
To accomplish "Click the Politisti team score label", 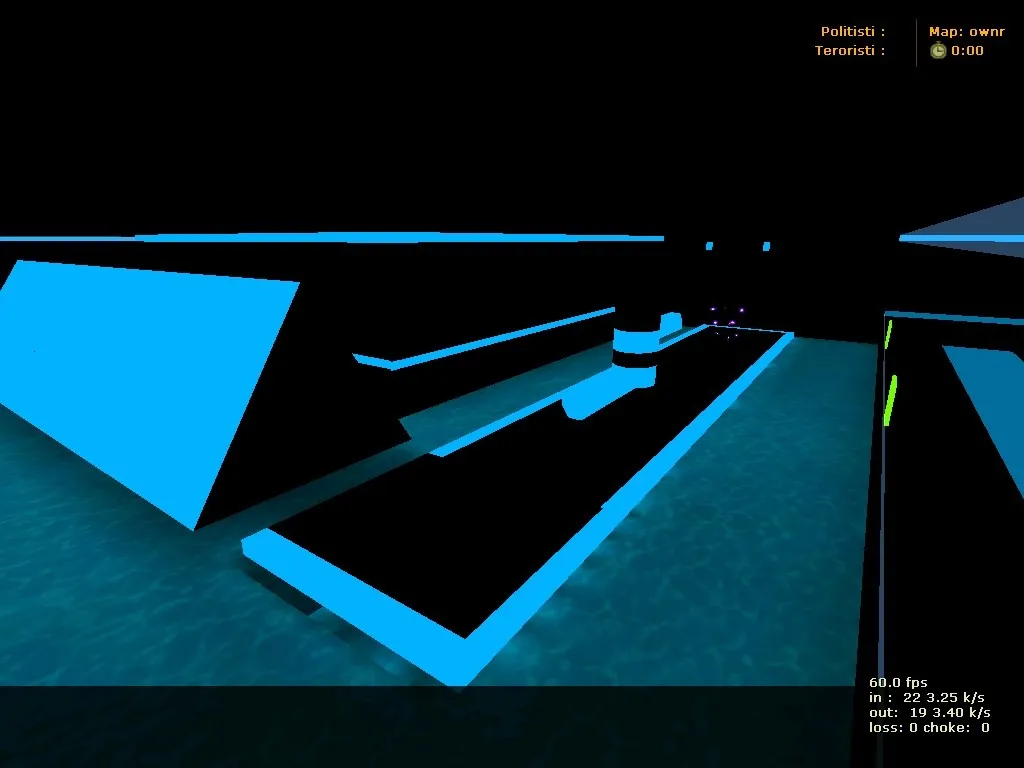I will [x=852, y=32].
